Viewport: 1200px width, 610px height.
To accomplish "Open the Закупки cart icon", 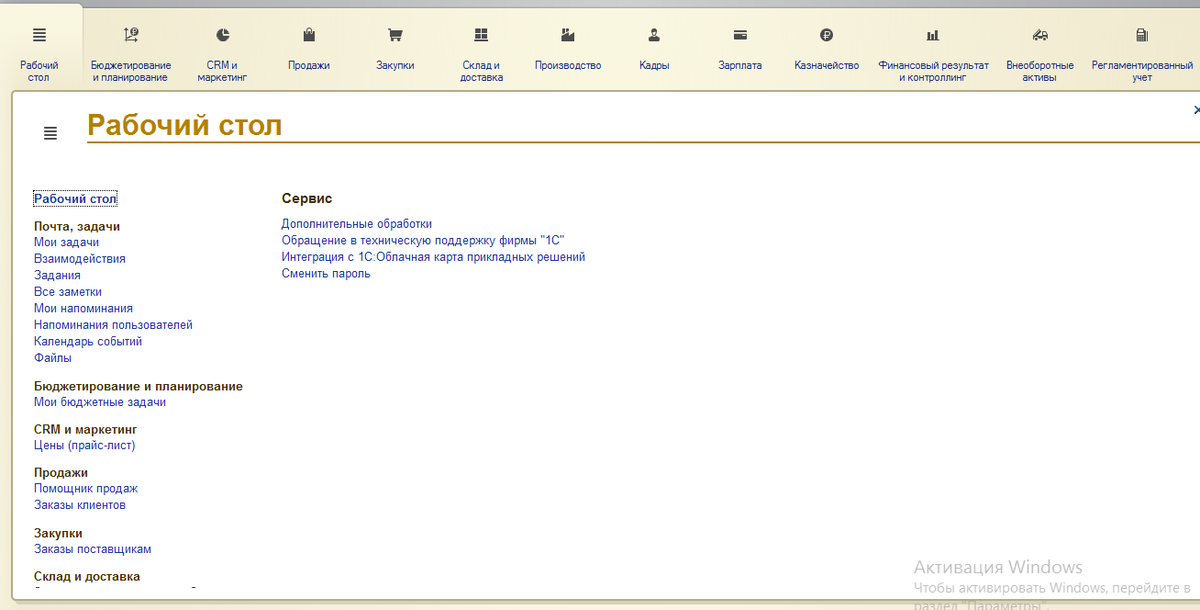I will point(395,35).
